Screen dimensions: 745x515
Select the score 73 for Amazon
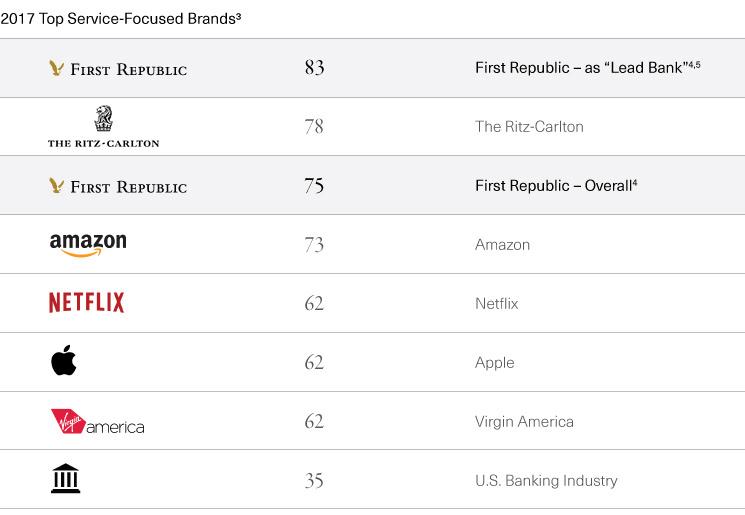314,245
